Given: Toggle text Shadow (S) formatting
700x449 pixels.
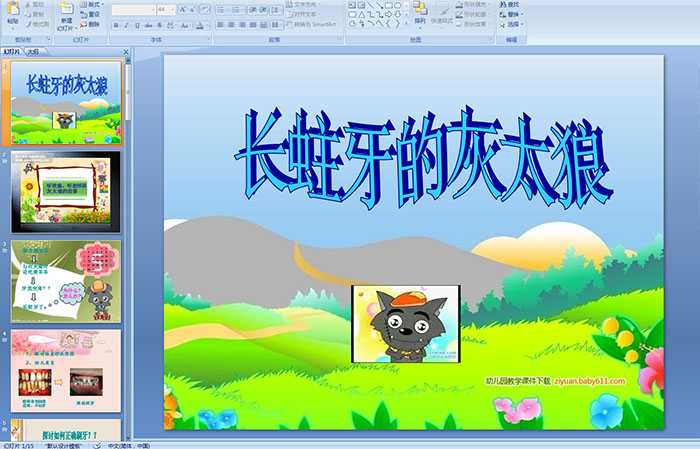Looking at the screenshot, I should click(160, 25).
